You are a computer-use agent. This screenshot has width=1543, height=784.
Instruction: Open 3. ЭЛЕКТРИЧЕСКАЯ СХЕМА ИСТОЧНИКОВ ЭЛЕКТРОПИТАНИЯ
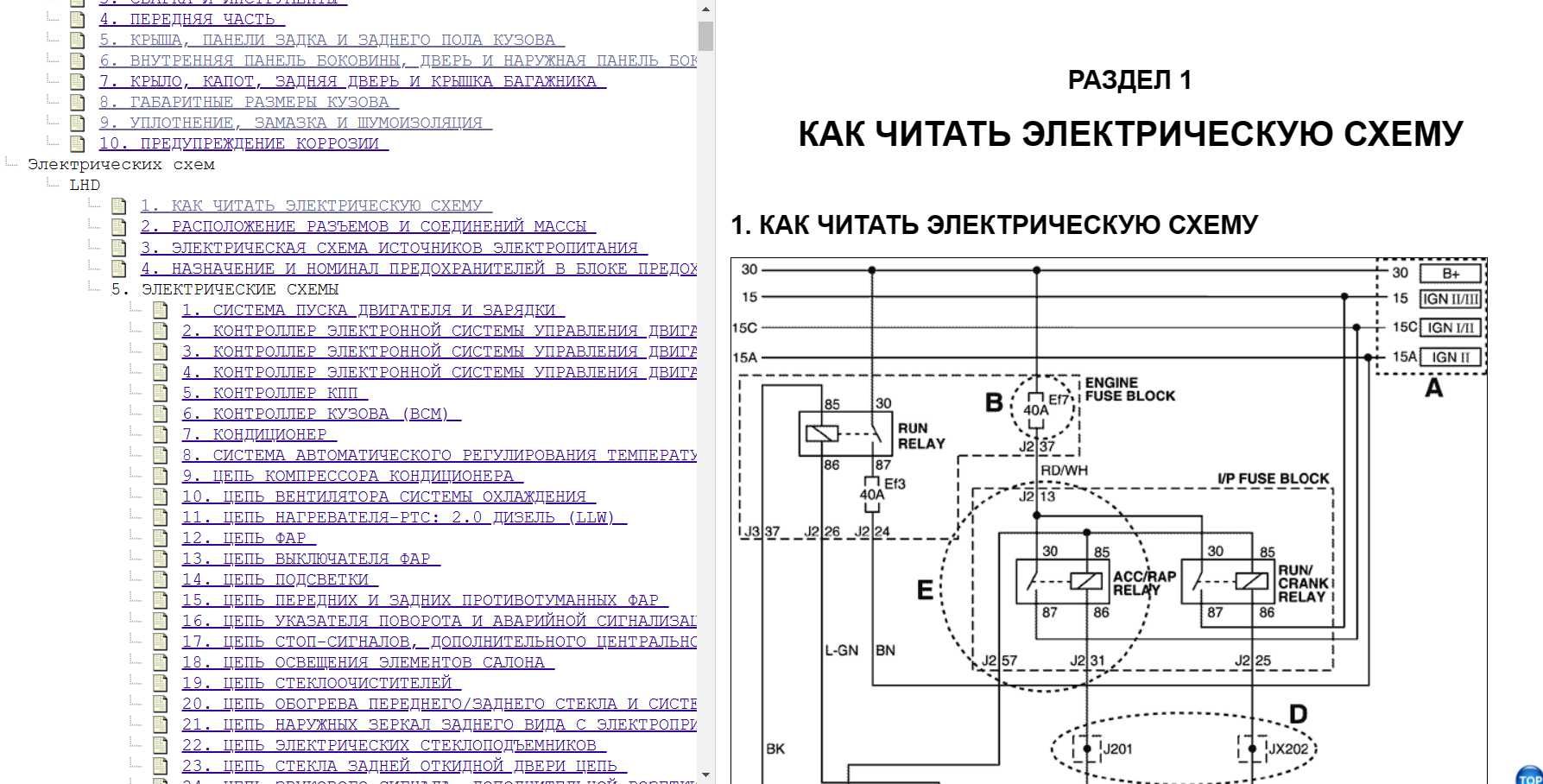394,248
